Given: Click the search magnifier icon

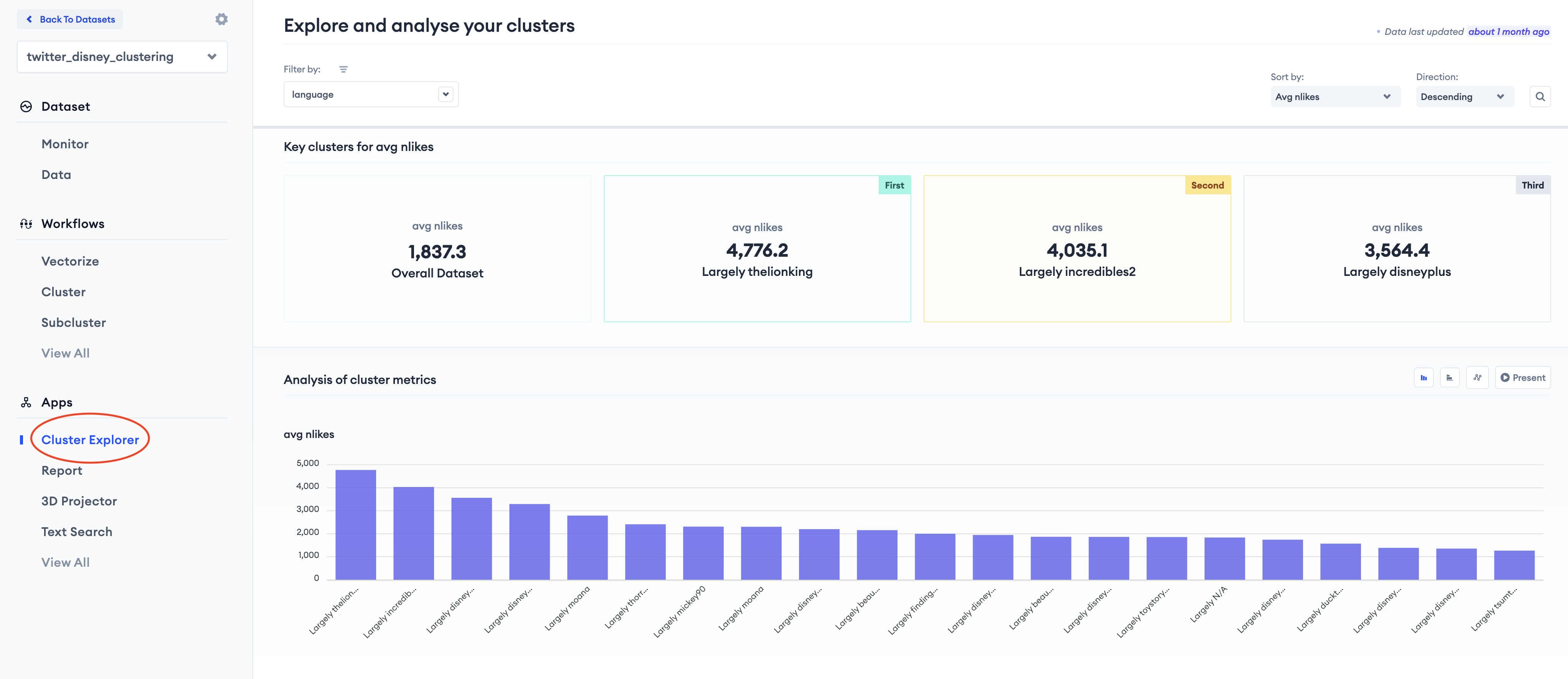Looking at the screenshot, I should 1539,97.
